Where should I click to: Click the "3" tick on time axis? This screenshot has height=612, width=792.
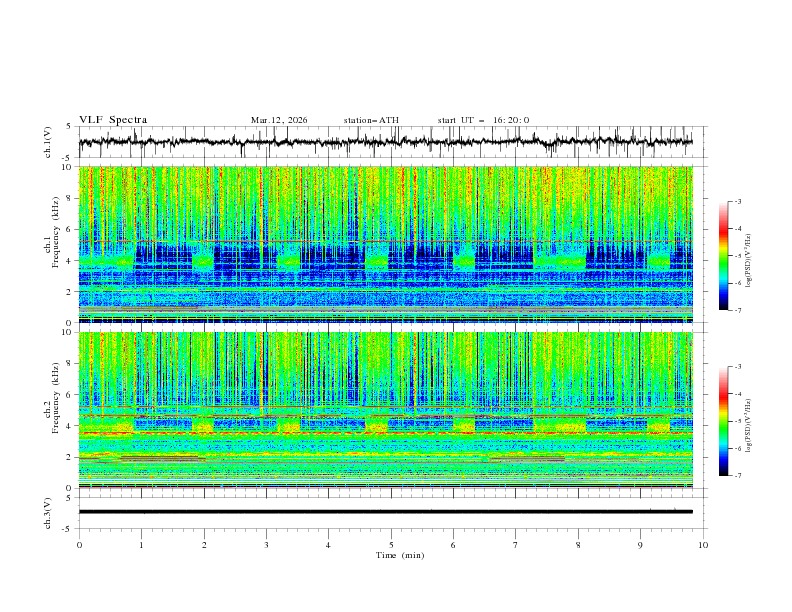266,545
